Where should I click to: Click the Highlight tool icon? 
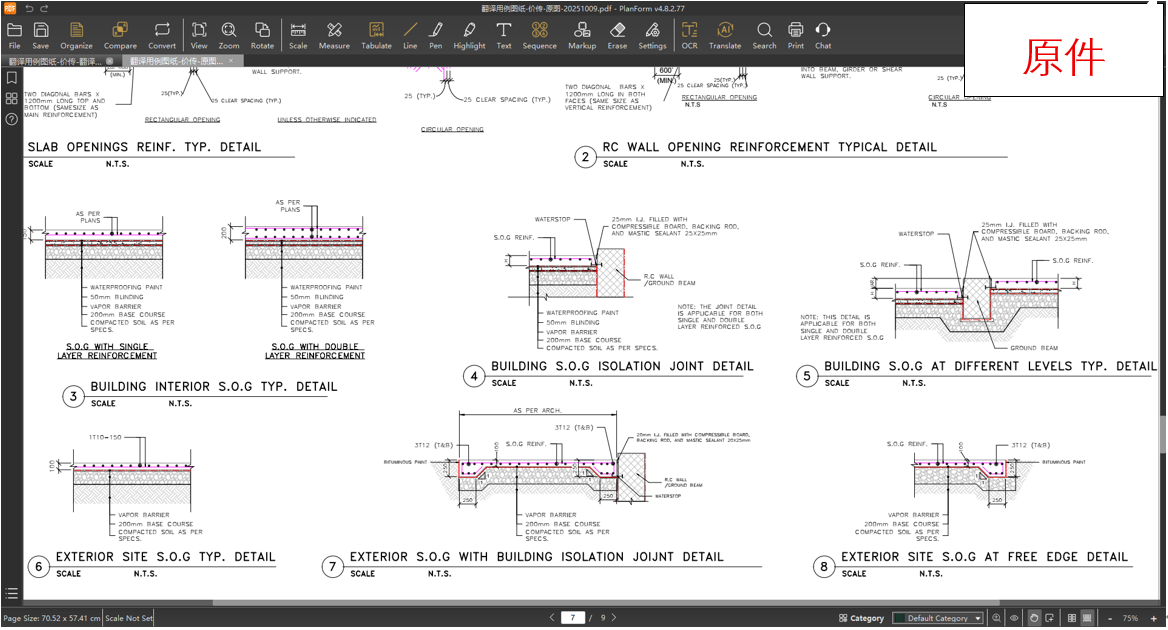[x=469, y=35]
